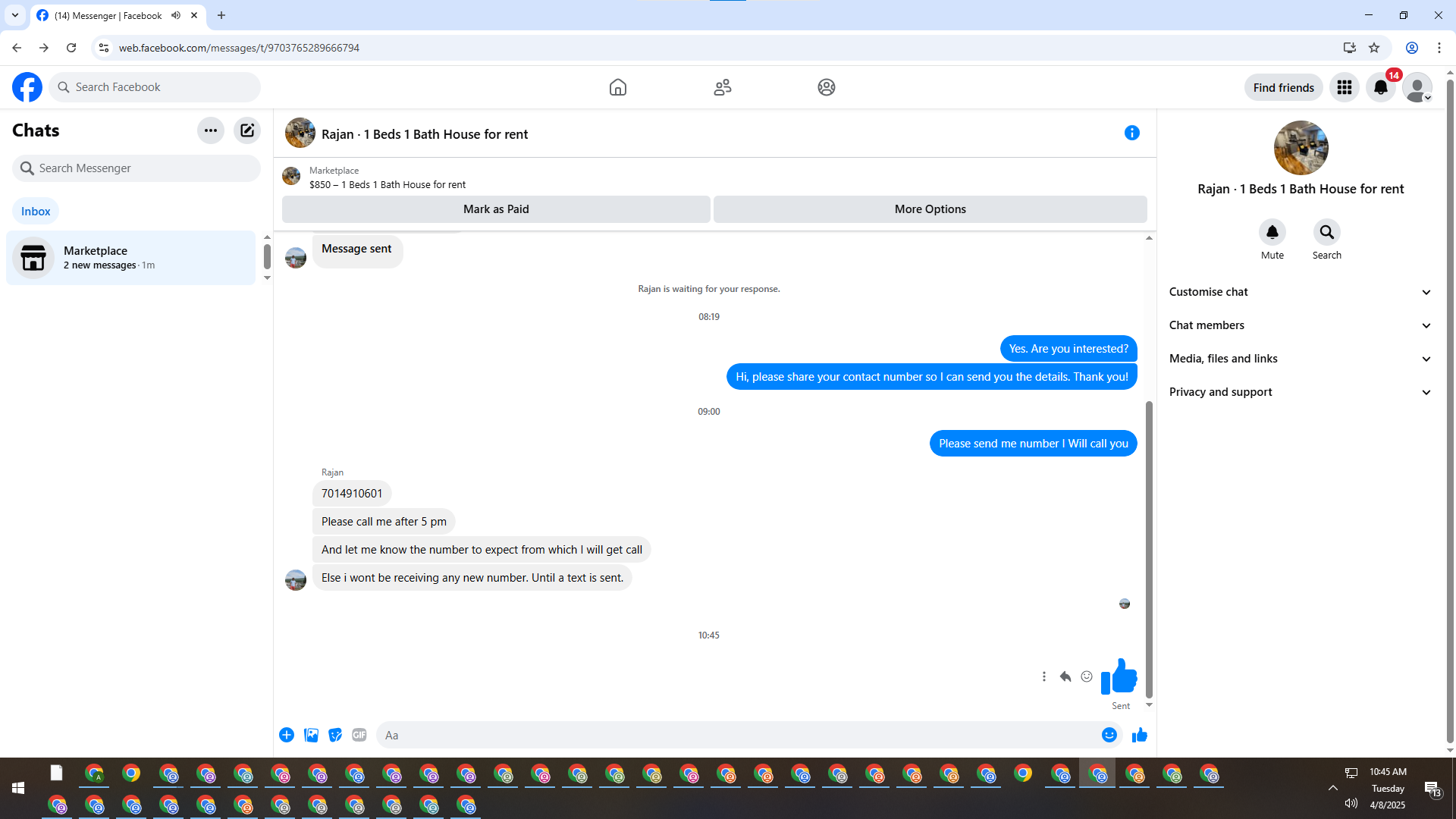Bookmark this page with the star icon

(1374, 48)
